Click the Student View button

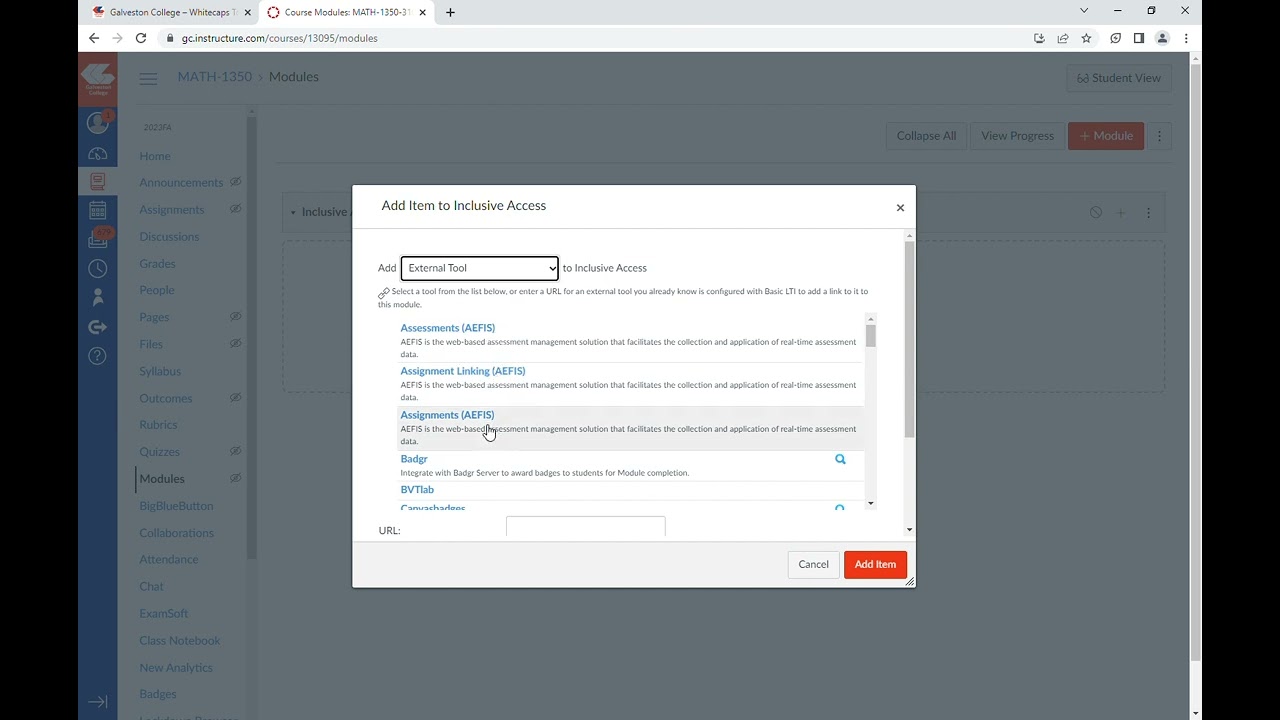tap(1119, 78)
